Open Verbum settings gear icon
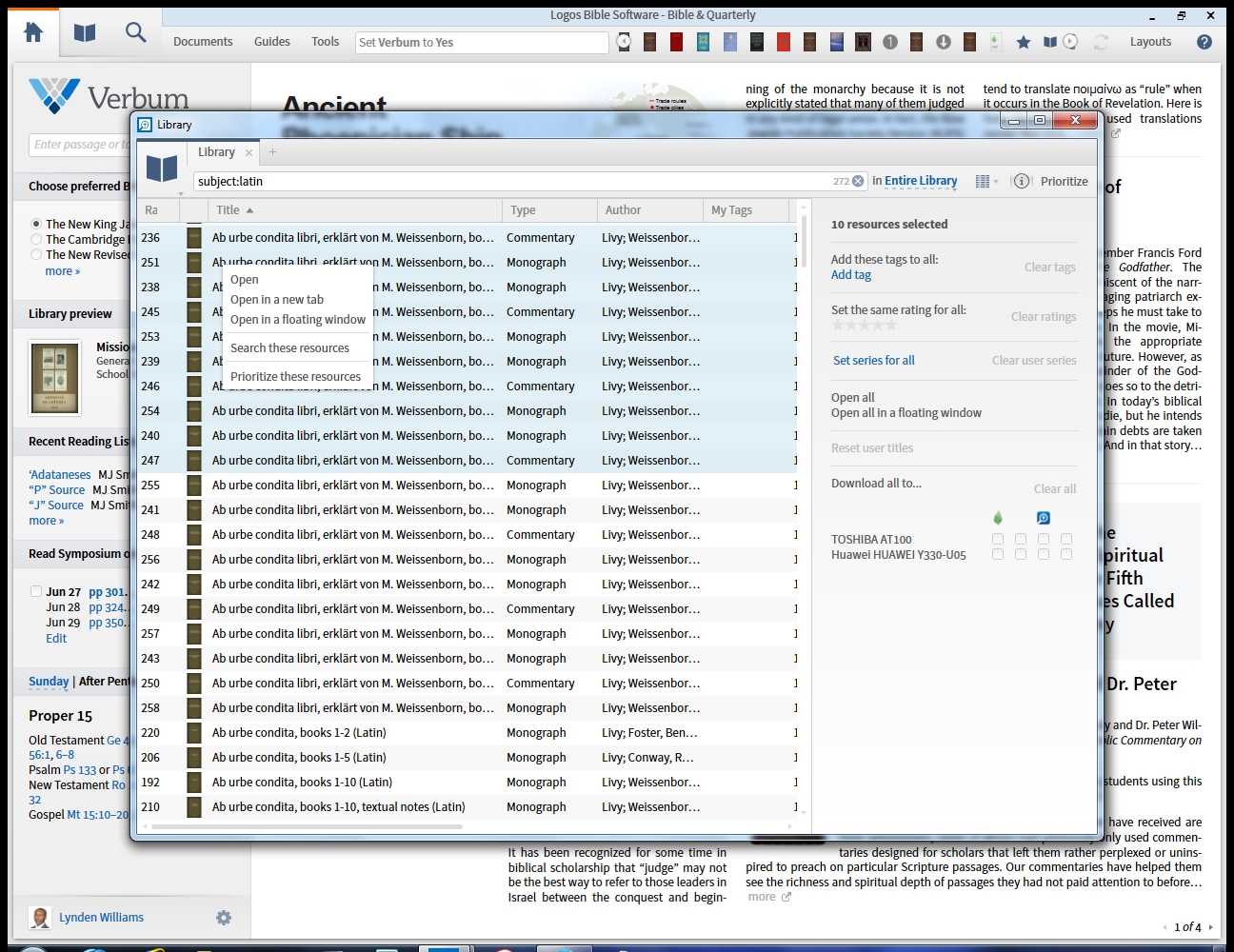 pos(224,918)
